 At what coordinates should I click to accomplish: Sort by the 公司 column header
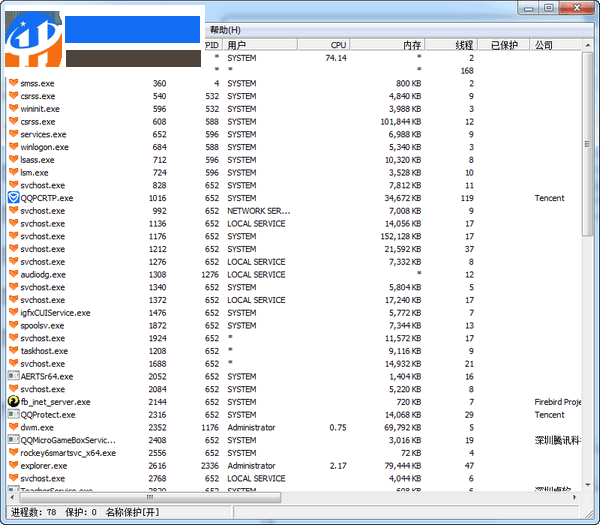point(556,45)
